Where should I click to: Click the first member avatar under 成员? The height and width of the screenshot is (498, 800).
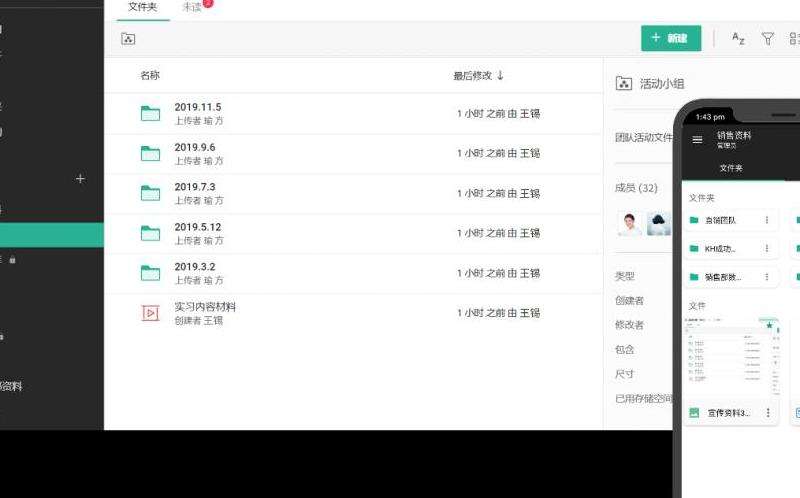click(630, 224)
